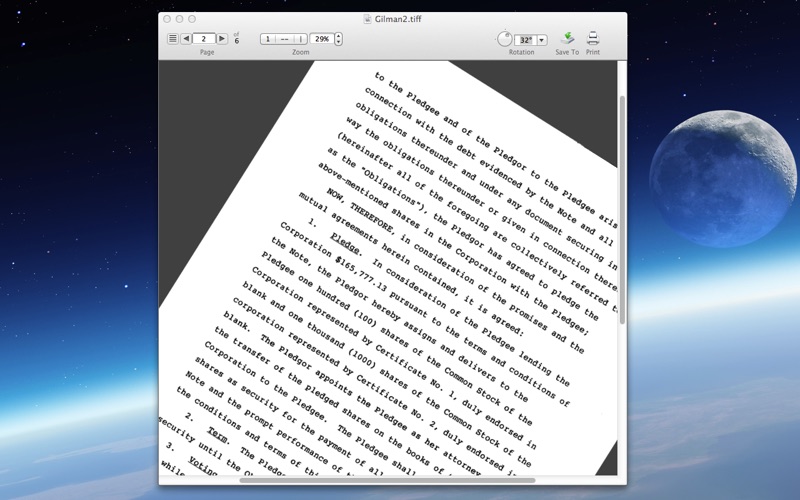This screenshot has height=500, width=800.
Task: Click the Gilman2.tiff window title text
Action: point(398,19)
